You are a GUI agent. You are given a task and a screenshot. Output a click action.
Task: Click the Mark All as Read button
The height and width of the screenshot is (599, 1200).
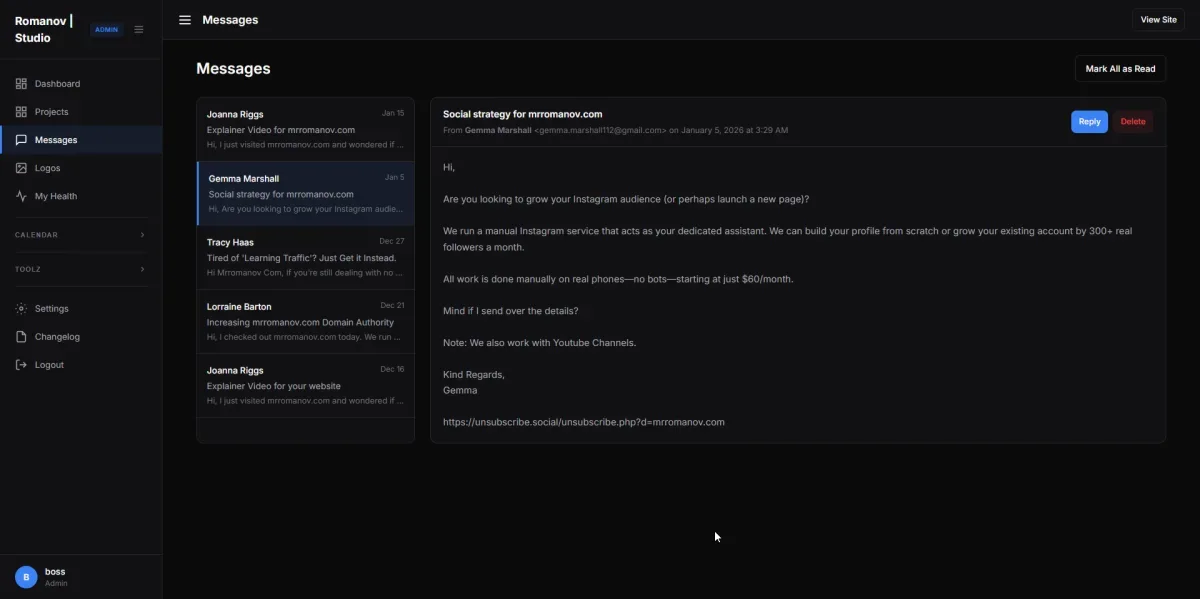(1120, 69)
